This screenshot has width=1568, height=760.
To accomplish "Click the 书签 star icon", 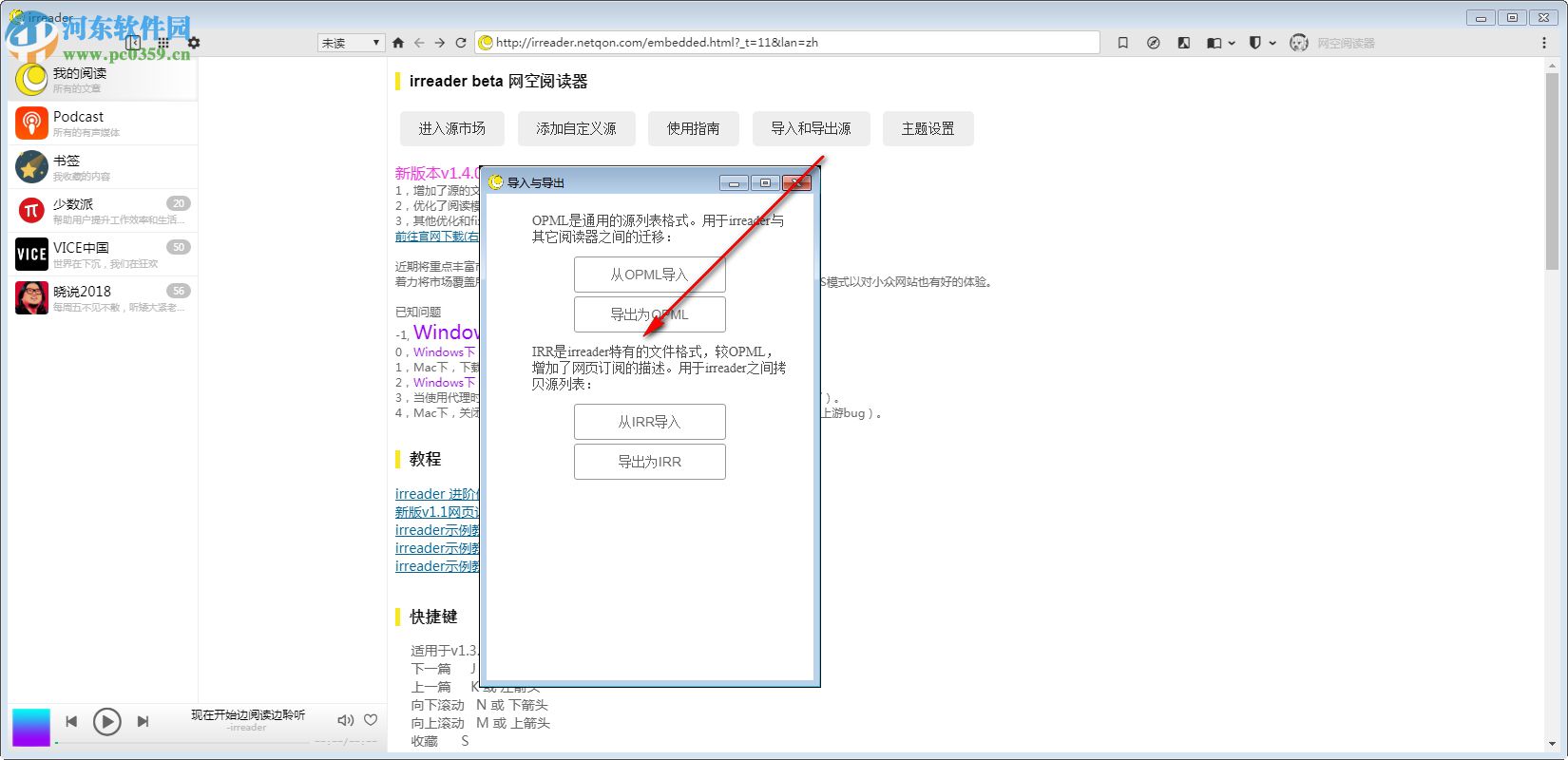I will [31, 167].
